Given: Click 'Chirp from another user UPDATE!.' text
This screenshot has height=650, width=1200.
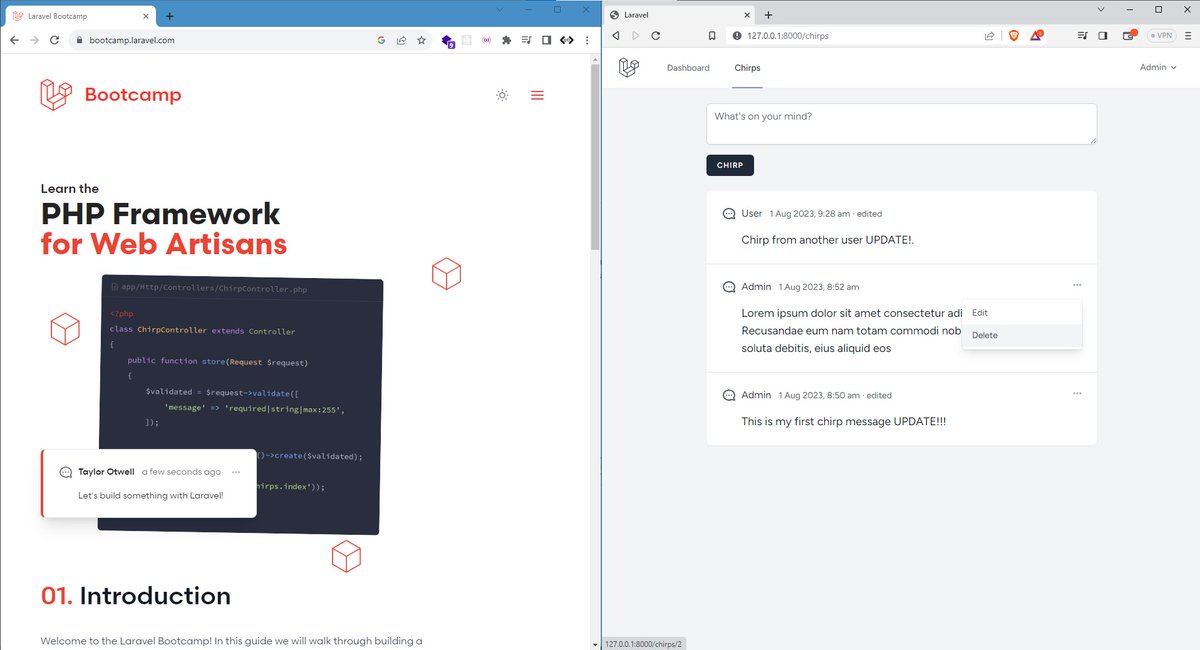Looking at the screenshot, I should (827, 240).
